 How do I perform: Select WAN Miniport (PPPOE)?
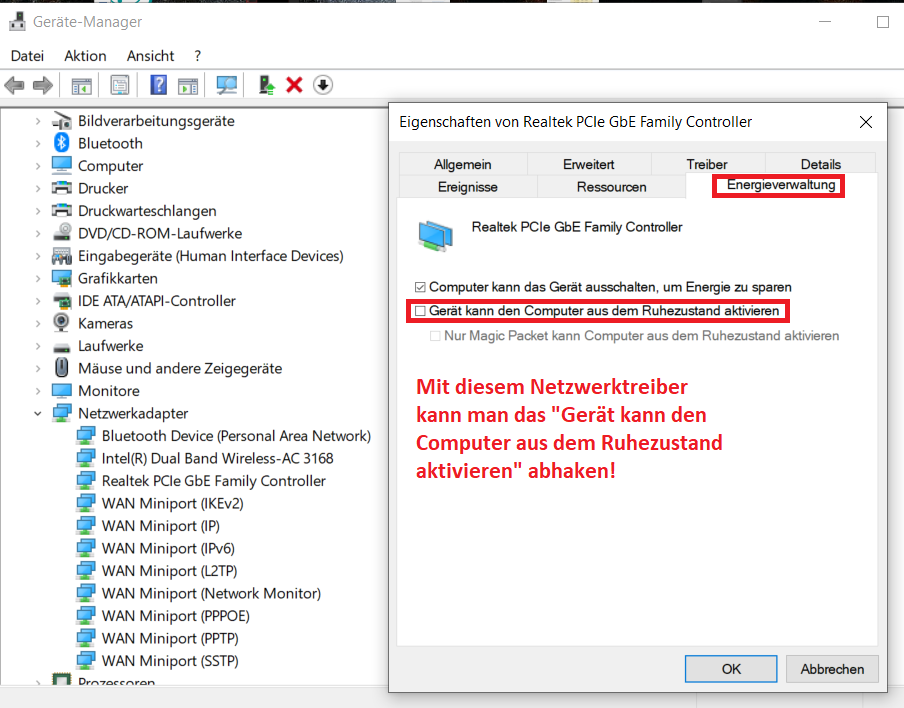pyautogui.click(x=175, y=616)
